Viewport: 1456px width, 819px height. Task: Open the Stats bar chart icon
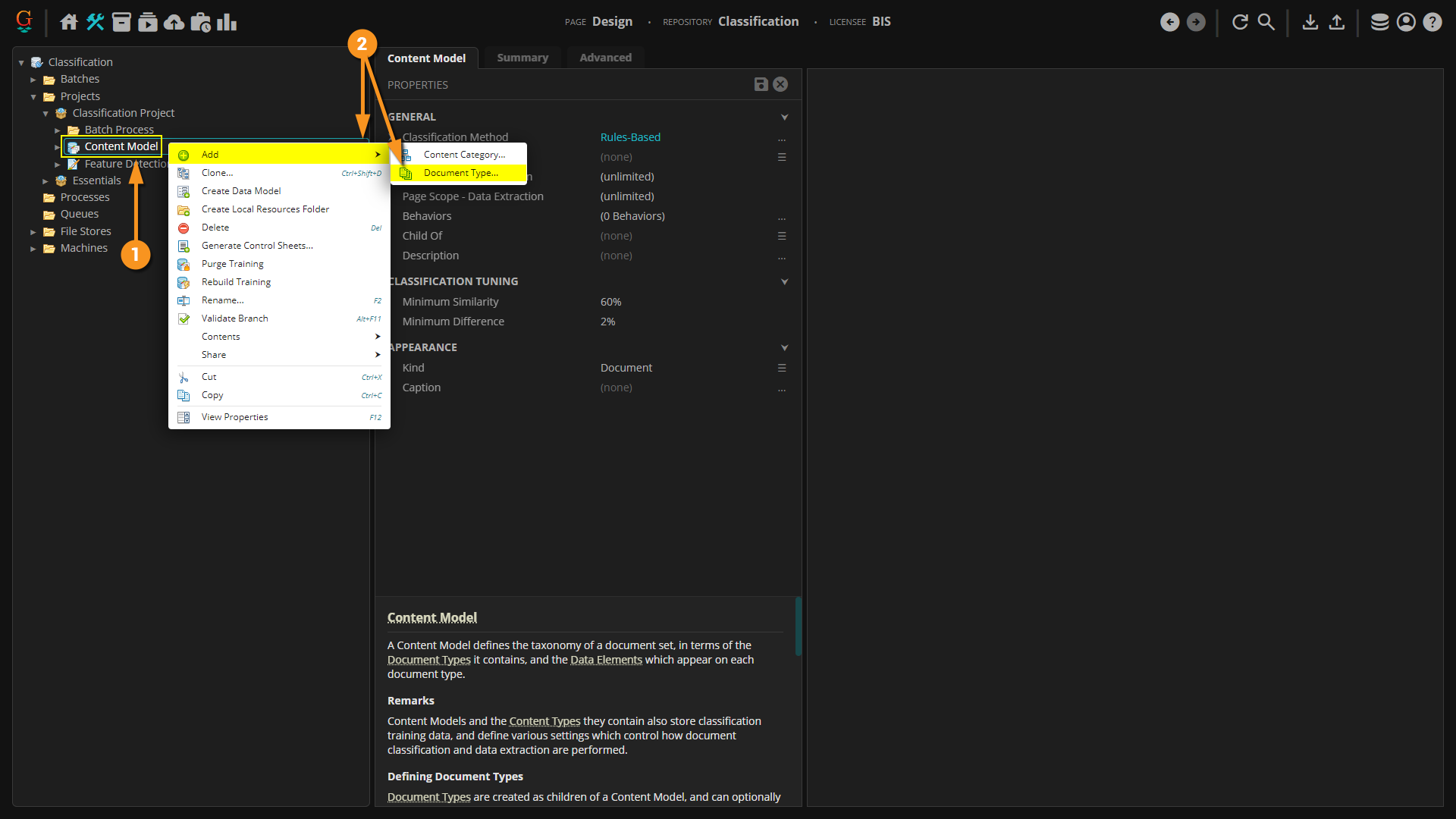coord(227,22)
